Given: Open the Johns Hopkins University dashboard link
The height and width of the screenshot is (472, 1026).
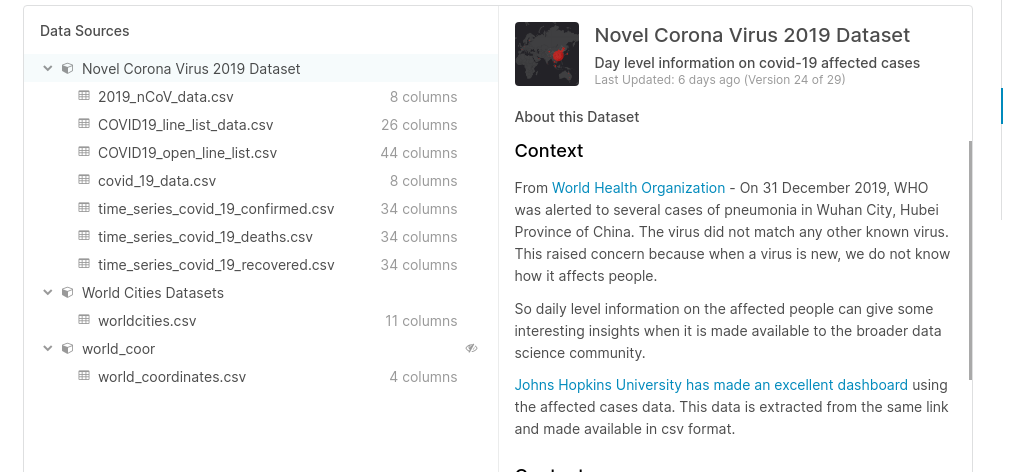Looking at the screenshot, I should [711, 385].
